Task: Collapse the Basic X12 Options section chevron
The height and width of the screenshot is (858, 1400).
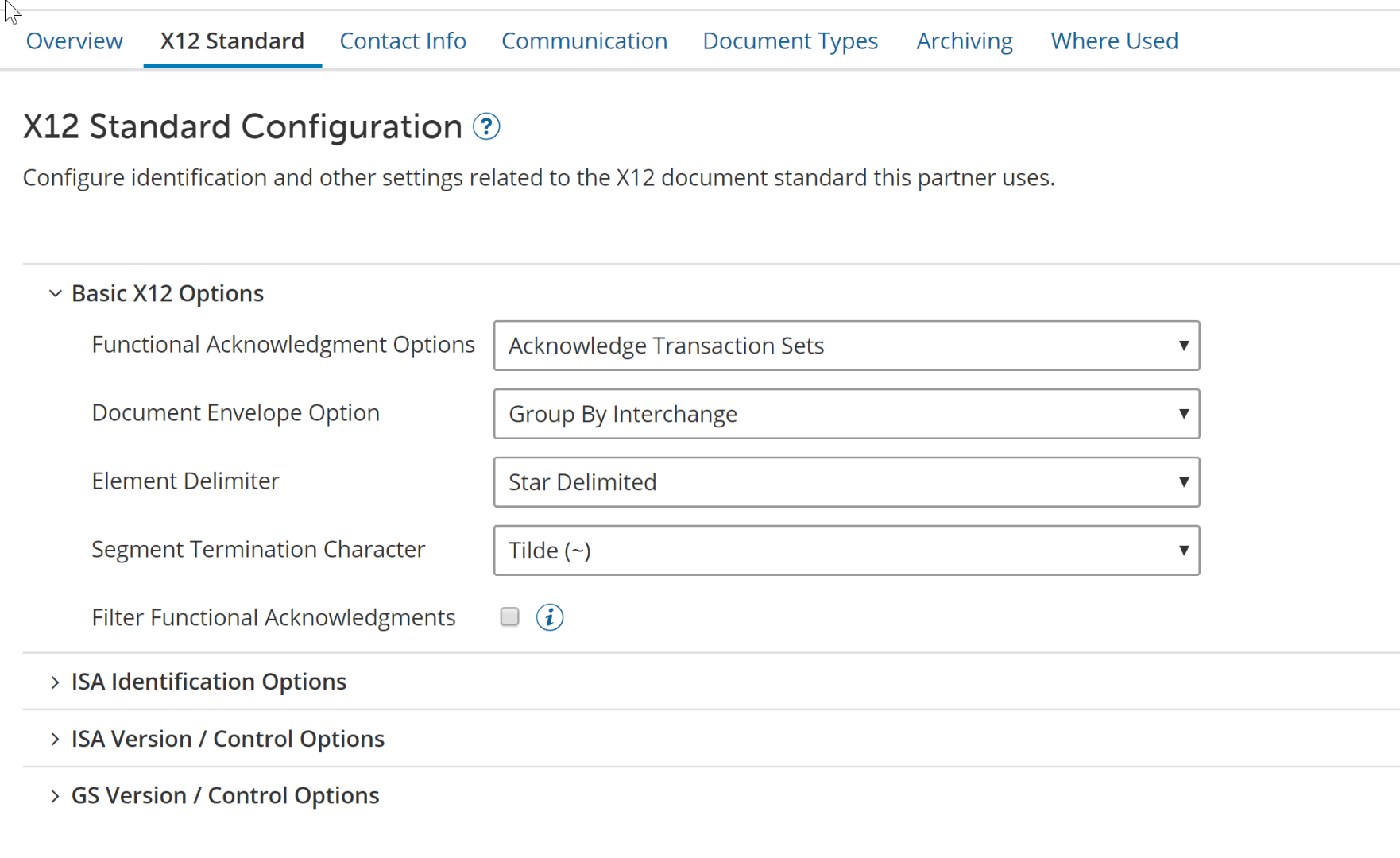Action: pyautogui.click(x=55, y=294)
